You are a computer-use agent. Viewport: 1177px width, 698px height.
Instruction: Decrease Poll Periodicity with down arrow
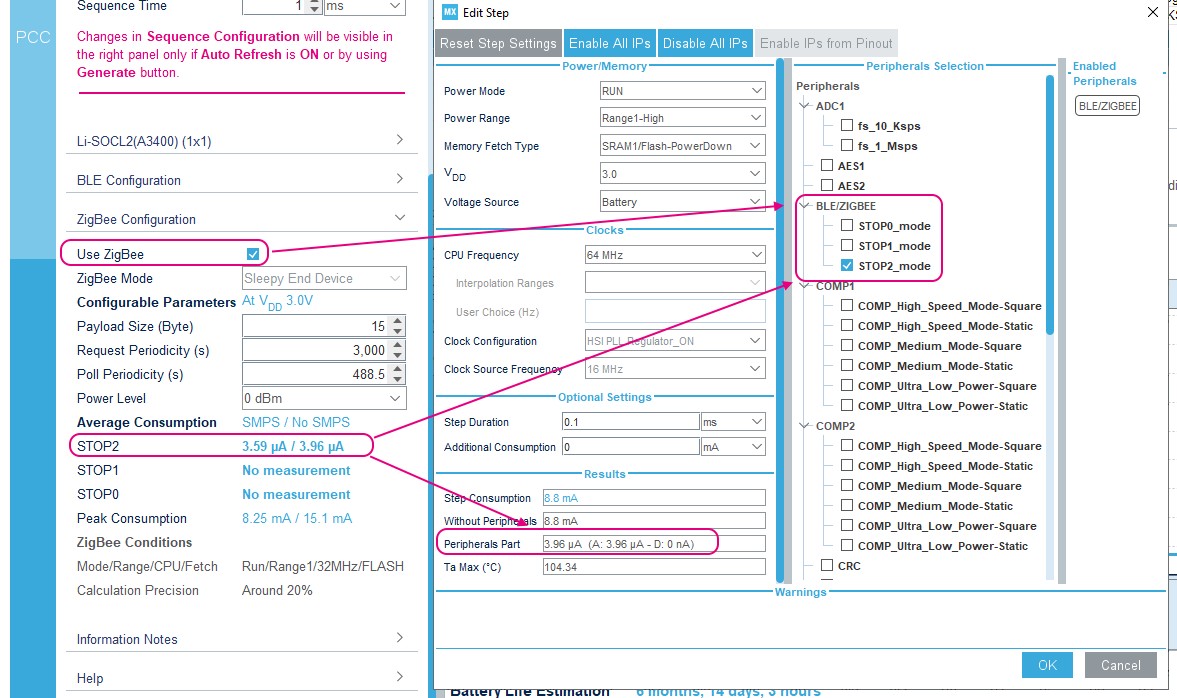(x=398, y=379)
